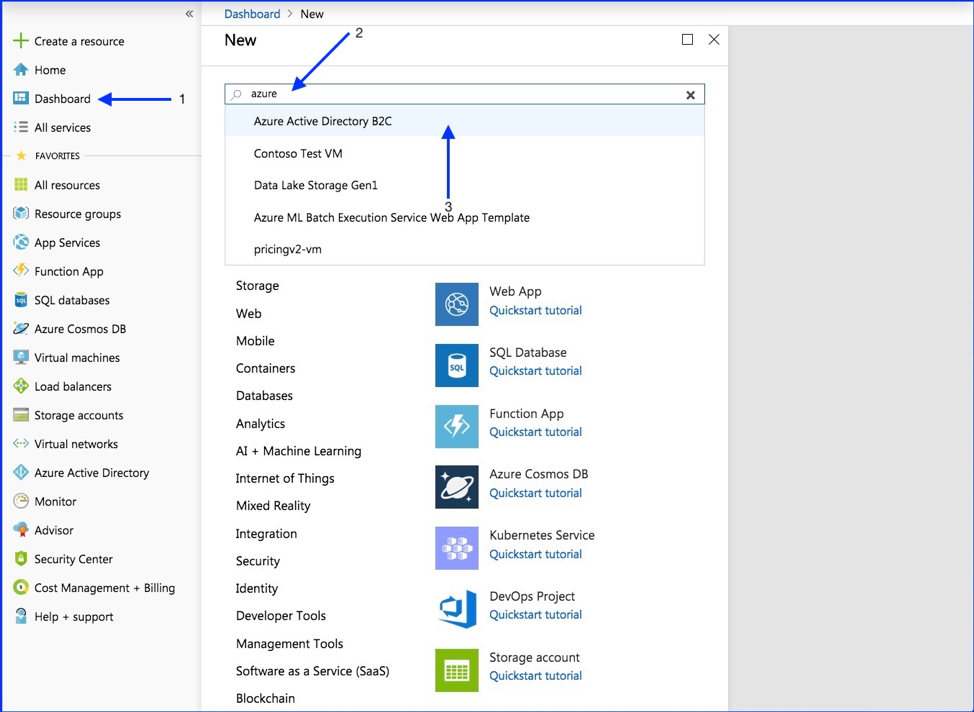Open the Developer Tools category
The height and width of the screenshot is (712, 974).
point(281,616)
